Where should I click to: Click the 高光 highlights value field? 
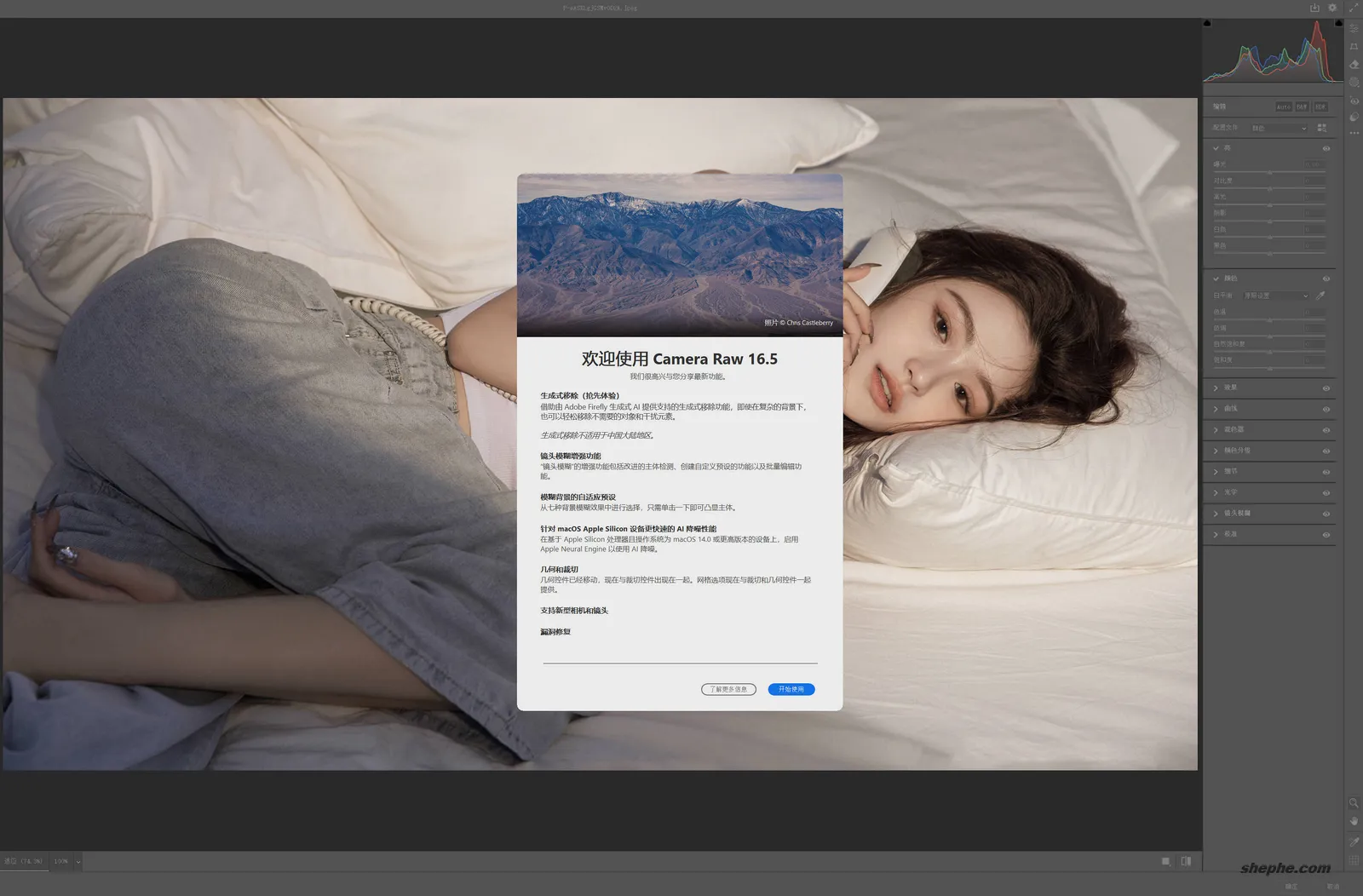click(1314, 197)
